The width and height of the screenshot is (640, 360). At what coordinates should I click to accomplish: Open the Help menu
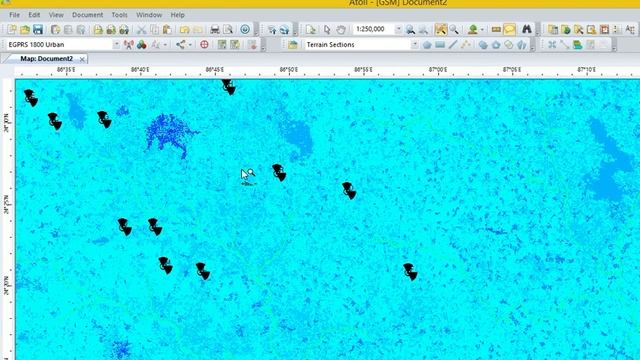click(x=178, y=15)
